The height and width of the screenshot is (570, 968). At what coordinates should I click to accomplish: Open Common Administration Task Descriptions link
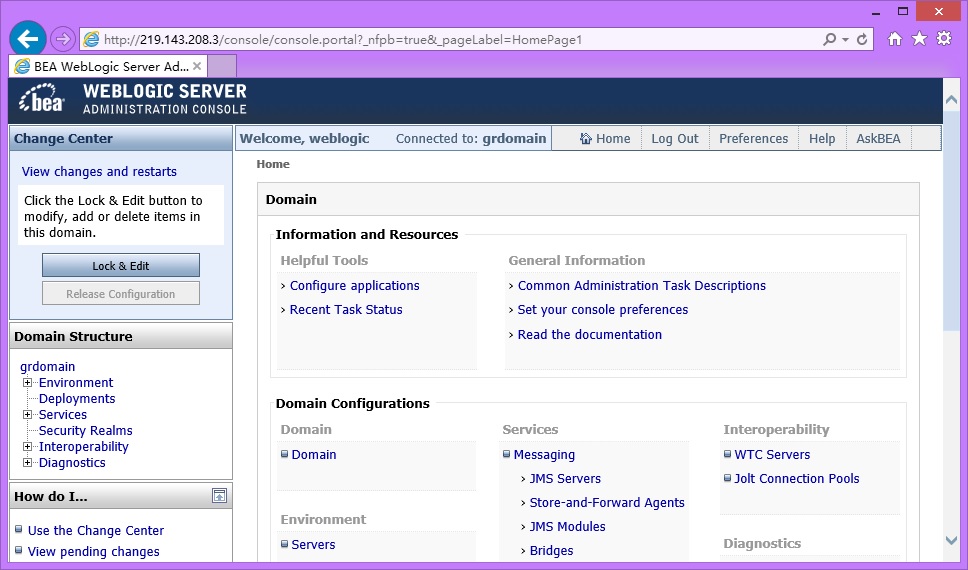pyautogui.click(x=641, y=286)
